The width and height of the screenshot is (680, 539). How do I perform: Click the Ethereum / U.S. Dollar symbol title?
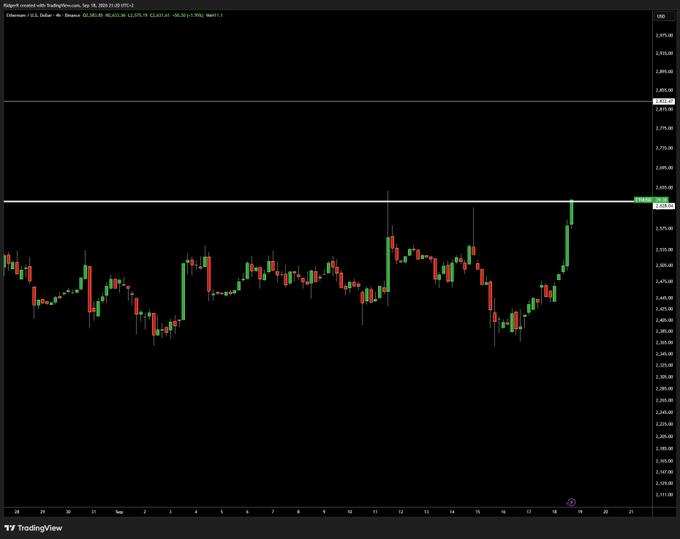click(28, 15)
